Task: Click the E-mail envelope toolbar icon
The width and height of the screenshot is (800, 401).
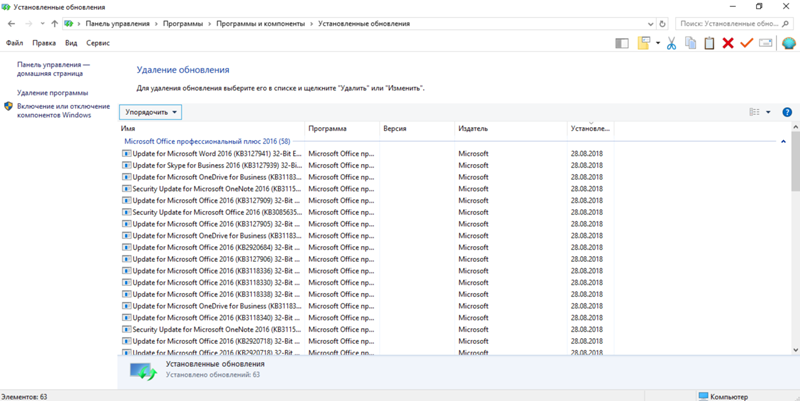Action: [765, 43]
